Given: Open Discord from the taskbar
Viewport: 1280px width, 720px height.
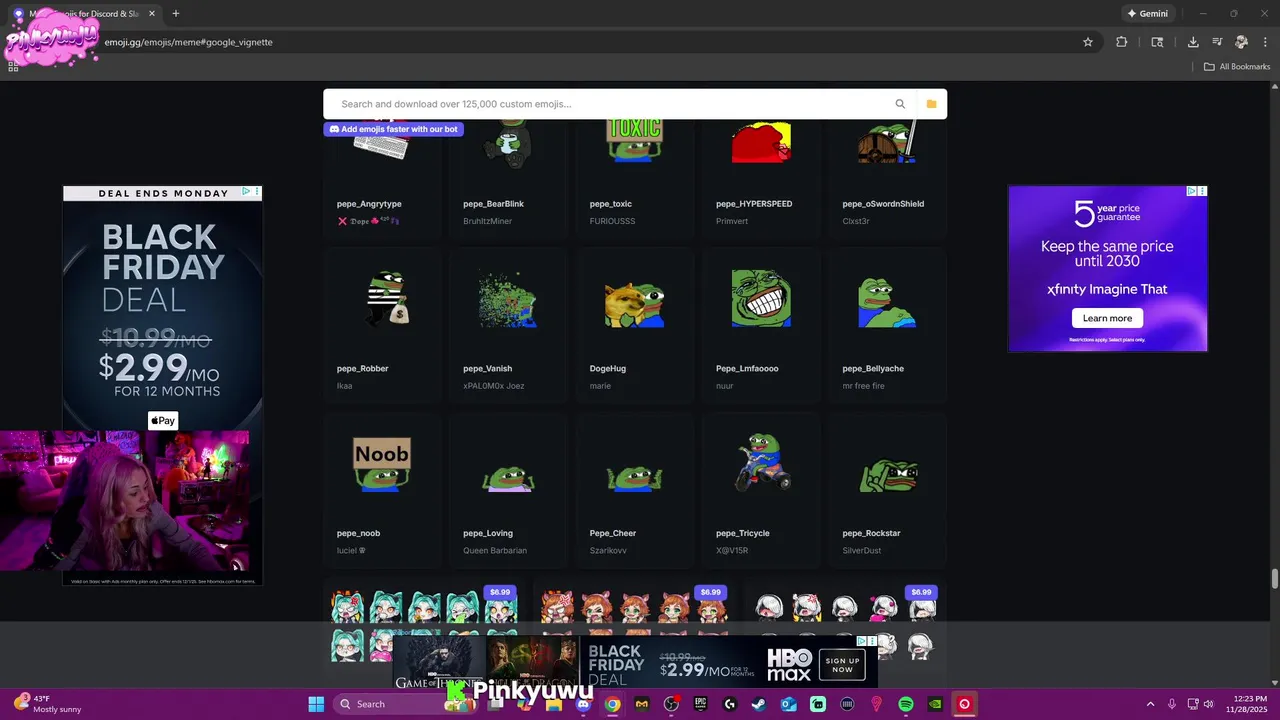Looking at the screenshot, I should (583, 704).
